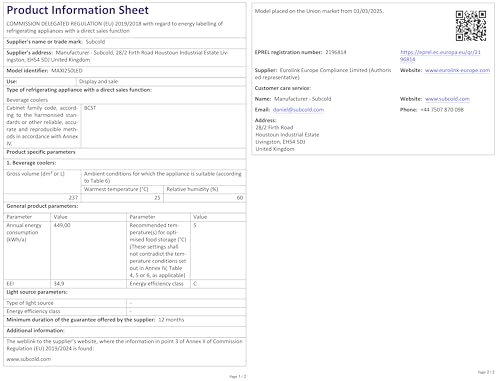Click the Product specific parameters heading
The image size is (500, 381).
(41, 152)
